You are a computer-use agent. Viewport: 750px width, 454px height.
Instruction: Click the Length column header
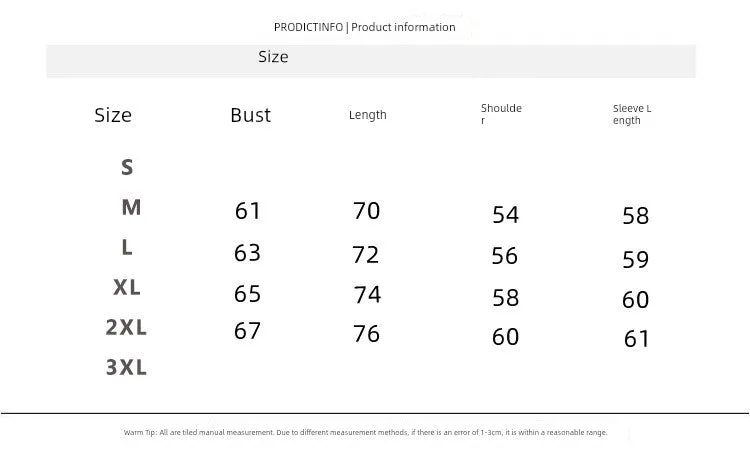[x=367, y=115]
